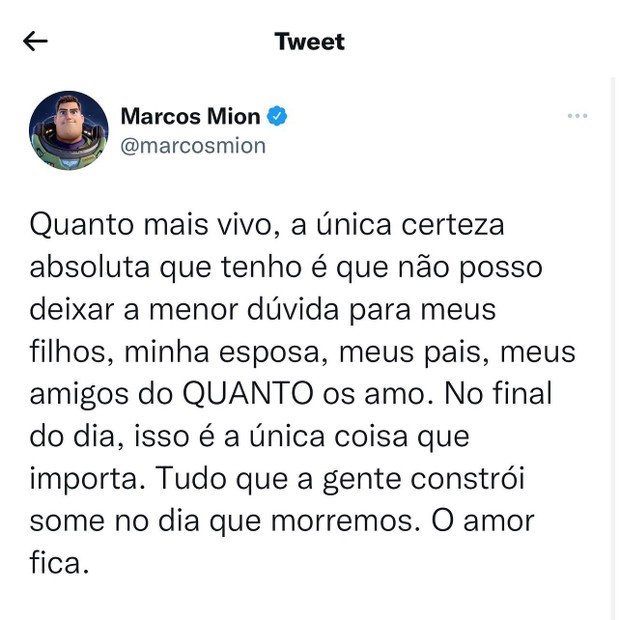The width and height of the screenshot is (620, 620).
Task: Click the phrase "deixar a menor dúvida"
Action: tap(184, 309)
